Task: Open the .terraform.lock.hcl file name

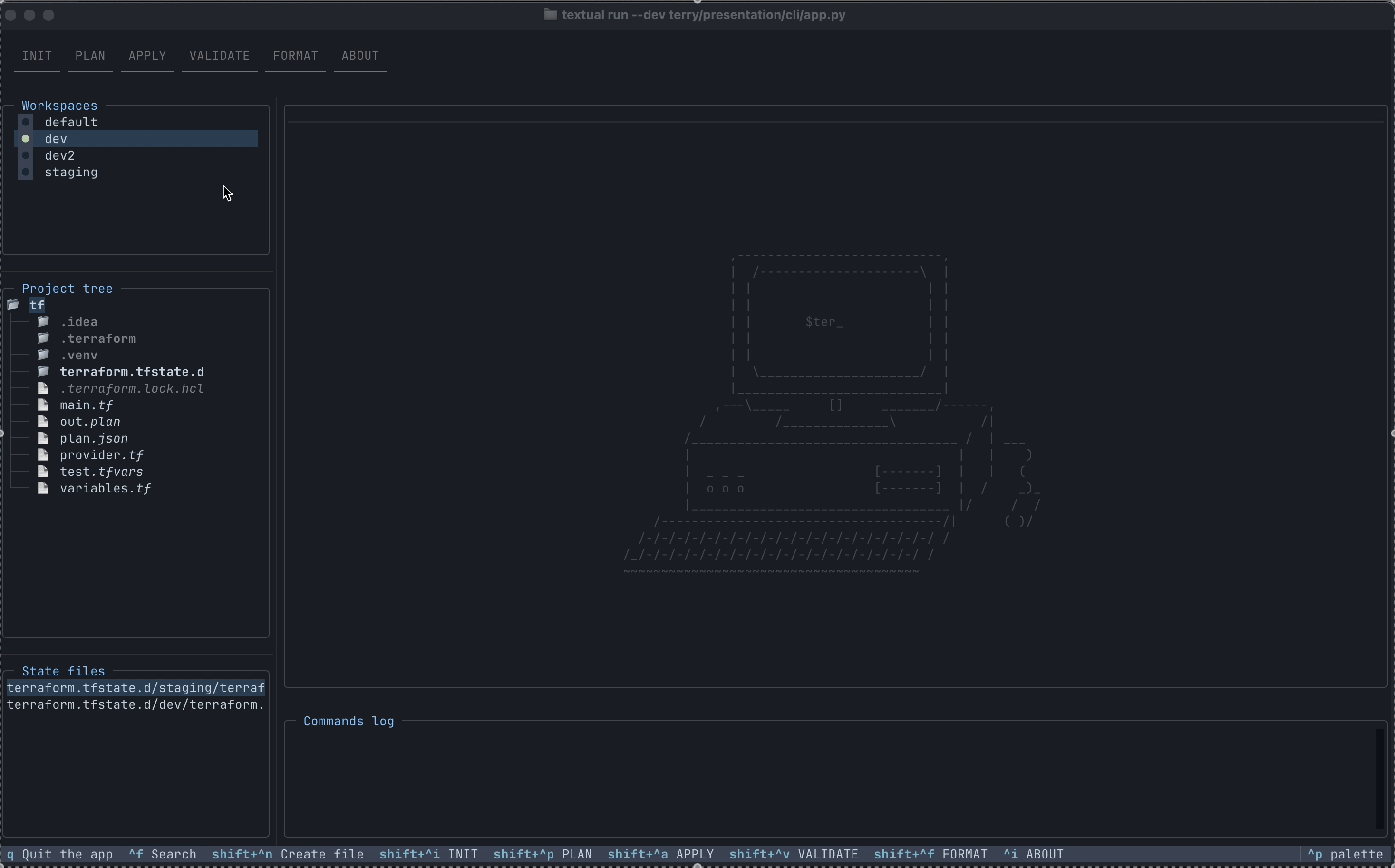Action: point(132,389)
